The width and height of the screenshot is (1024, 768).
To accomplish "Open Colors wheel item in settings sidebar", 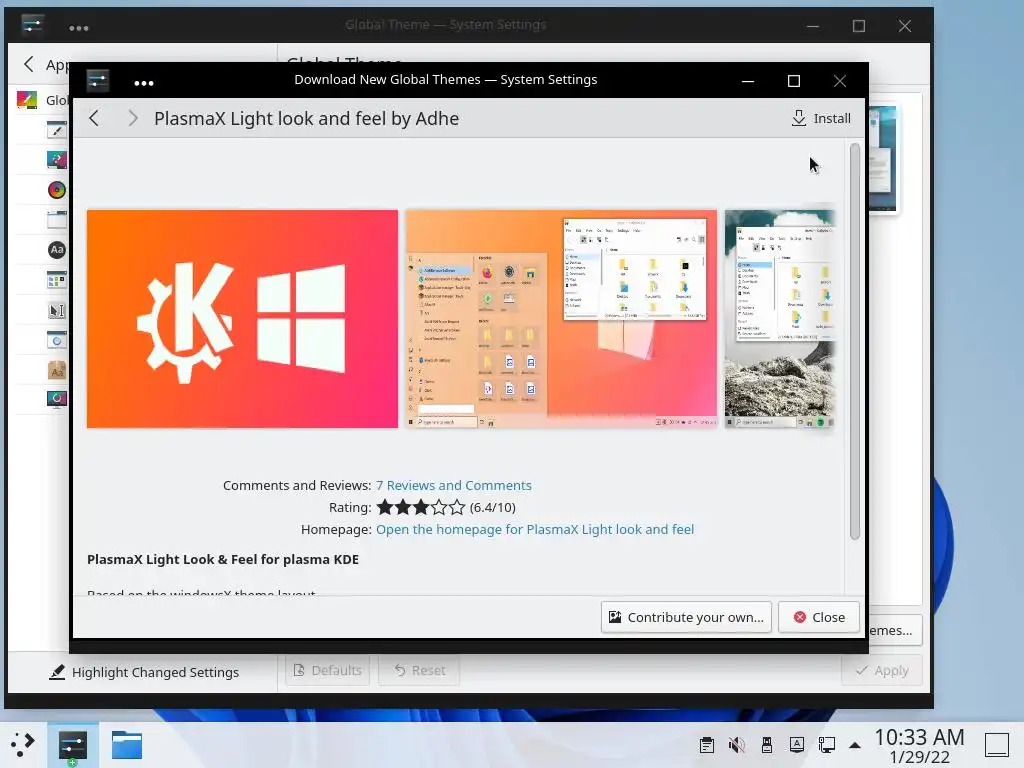I will [x=57, y=190].
